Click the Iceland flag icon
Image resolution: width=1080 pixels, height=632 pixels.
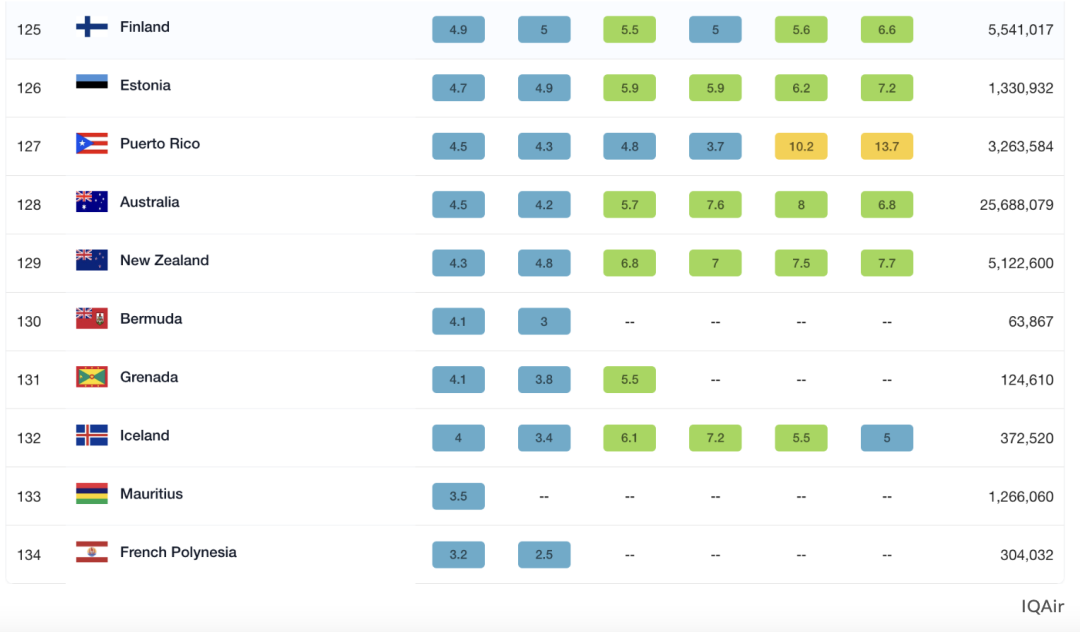pyautogui.click(x=92, y=435)
